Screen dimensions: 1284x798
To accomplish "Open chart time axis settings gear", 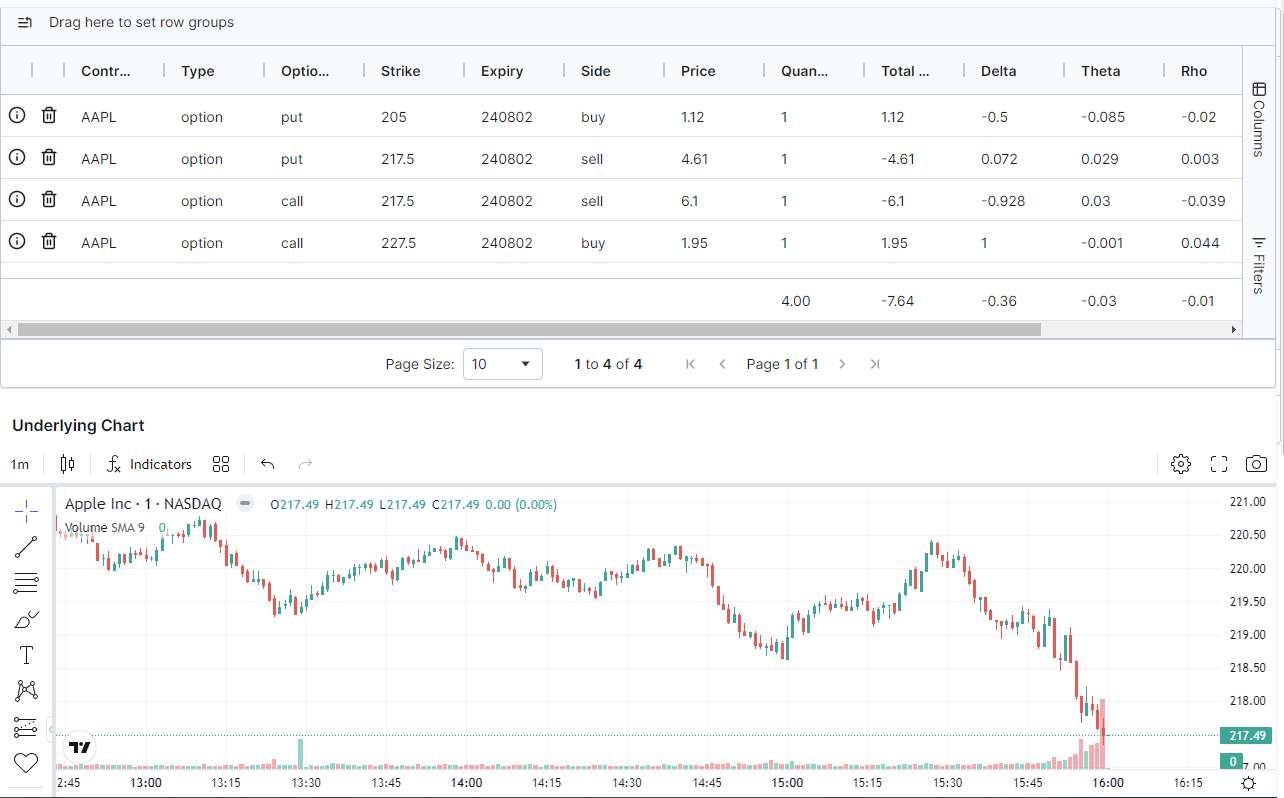I will pyautogui.click(x=1249, y=783).
